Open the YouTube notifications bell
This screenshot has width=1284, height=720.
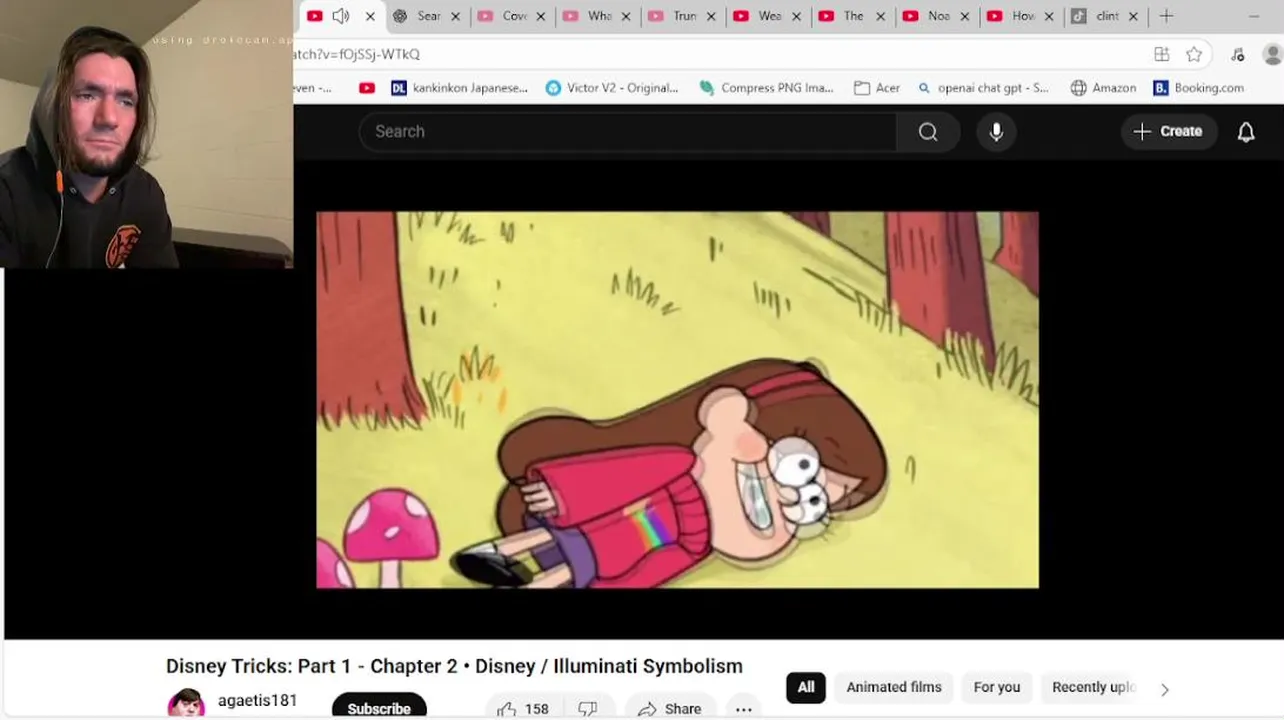tap(1246, 132)
